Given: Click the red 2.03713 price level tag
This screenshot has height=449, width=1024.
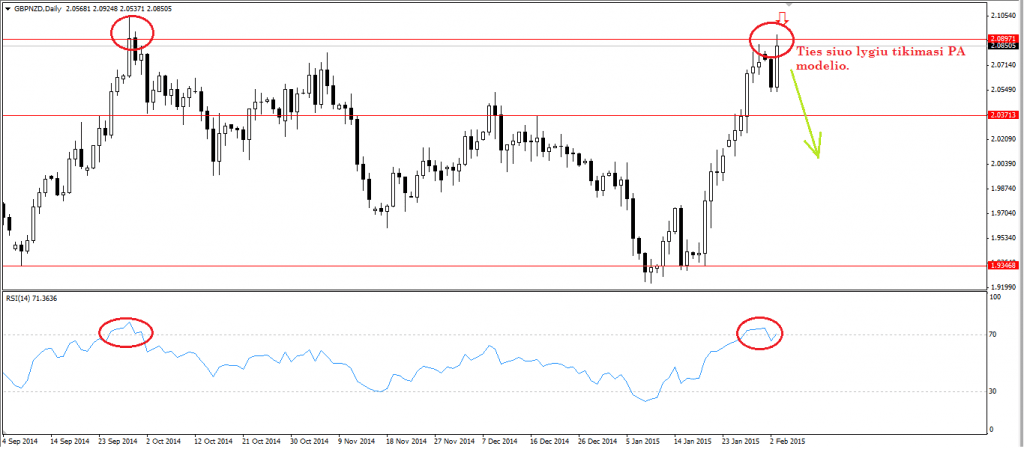Looking at the screenshot, I should pyautogui.click(x=1002, y=115).
